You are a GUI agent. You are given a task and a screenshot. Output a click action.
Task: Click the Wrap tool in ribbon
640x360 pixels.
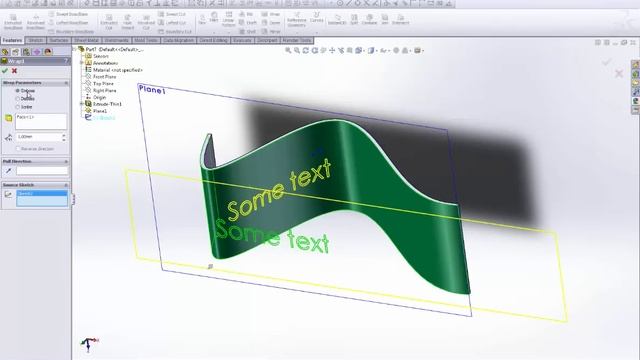[x=271, y=14]
